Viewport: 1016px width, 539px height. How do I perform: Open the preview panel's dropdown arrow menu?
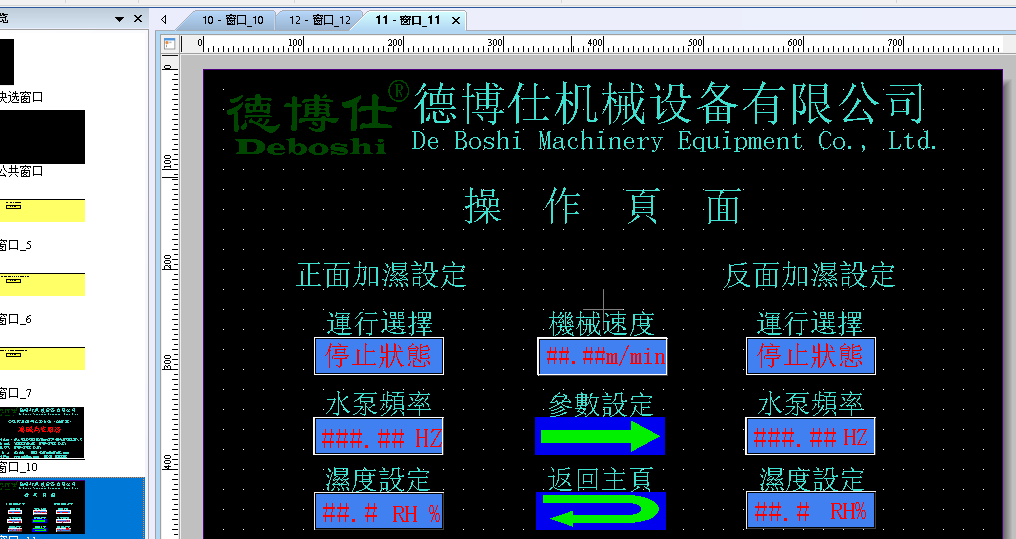pyautogui.click(x=119, y=19)
